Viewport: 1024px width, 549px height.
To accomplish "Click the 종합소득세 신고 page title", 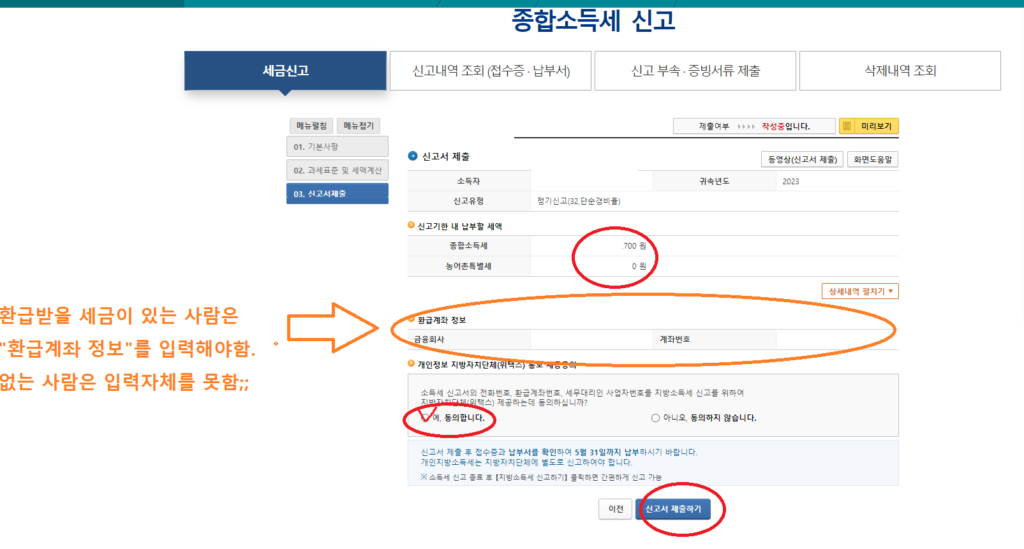I will point(593,22).
